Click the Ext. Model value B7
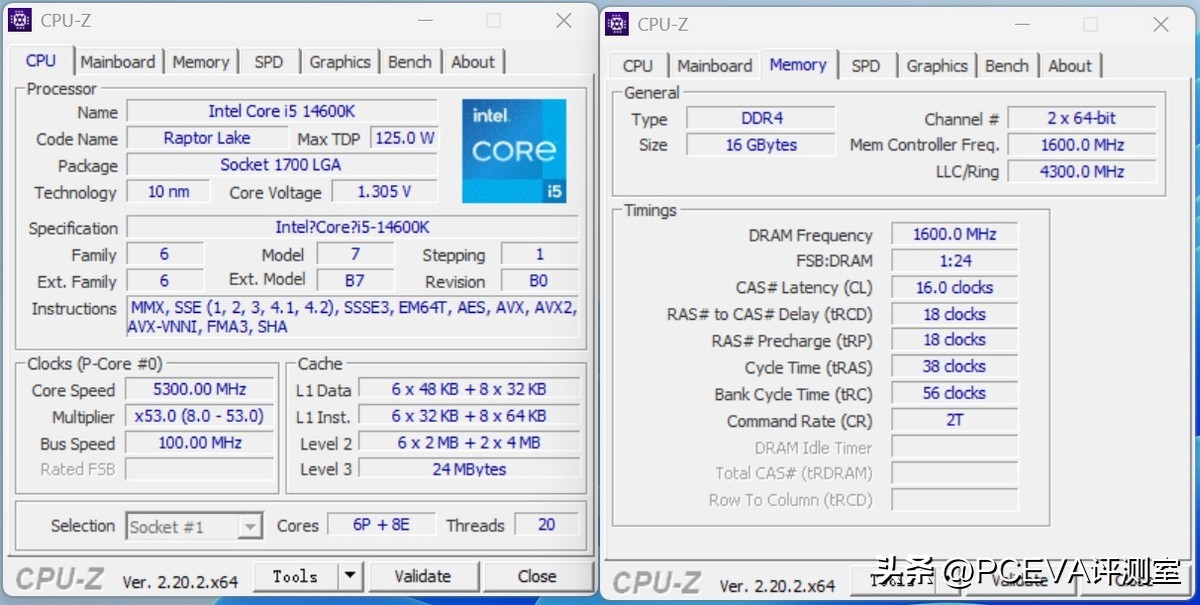 [355, 280]
